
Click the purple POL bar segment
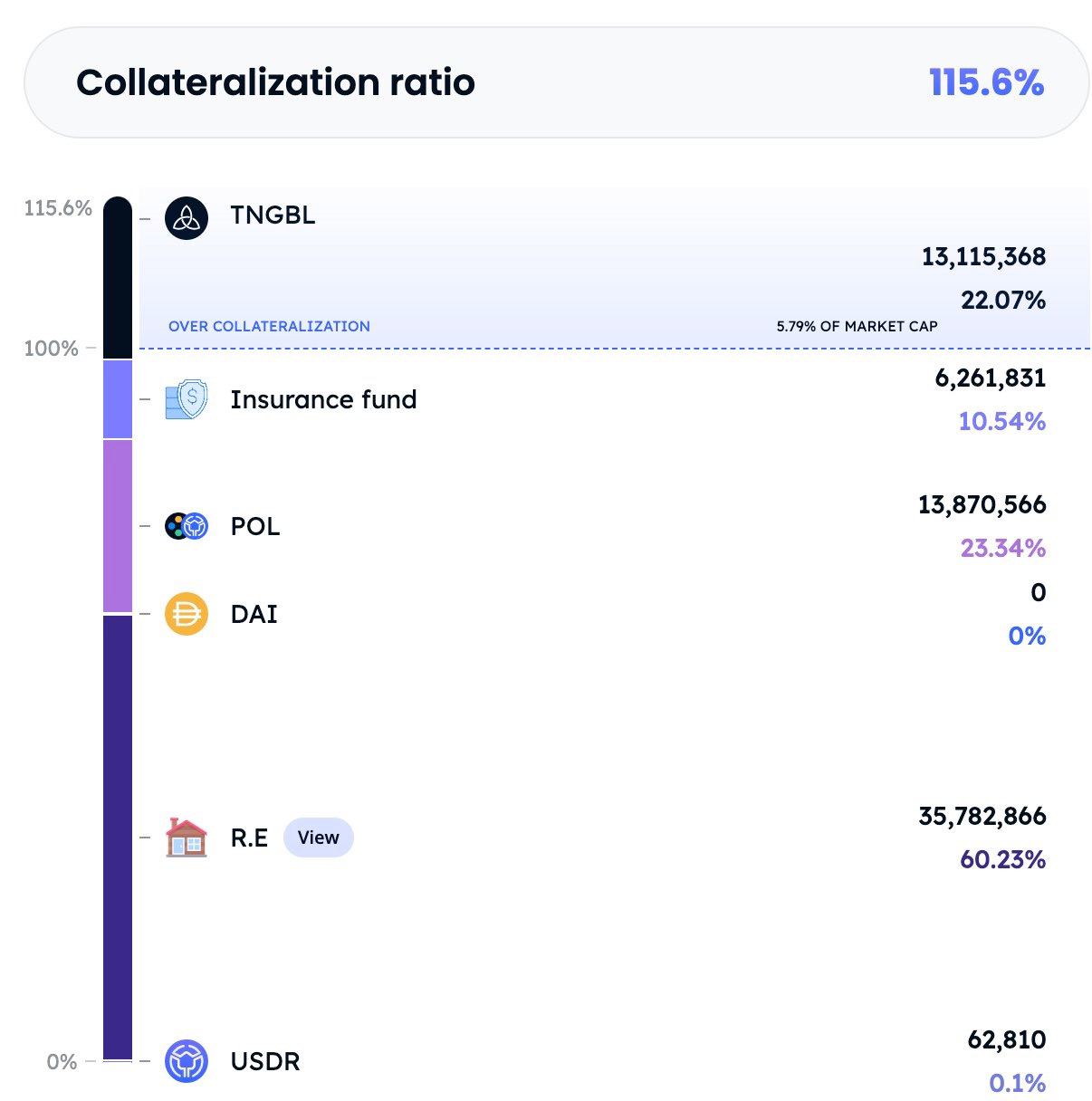[118, 526]
